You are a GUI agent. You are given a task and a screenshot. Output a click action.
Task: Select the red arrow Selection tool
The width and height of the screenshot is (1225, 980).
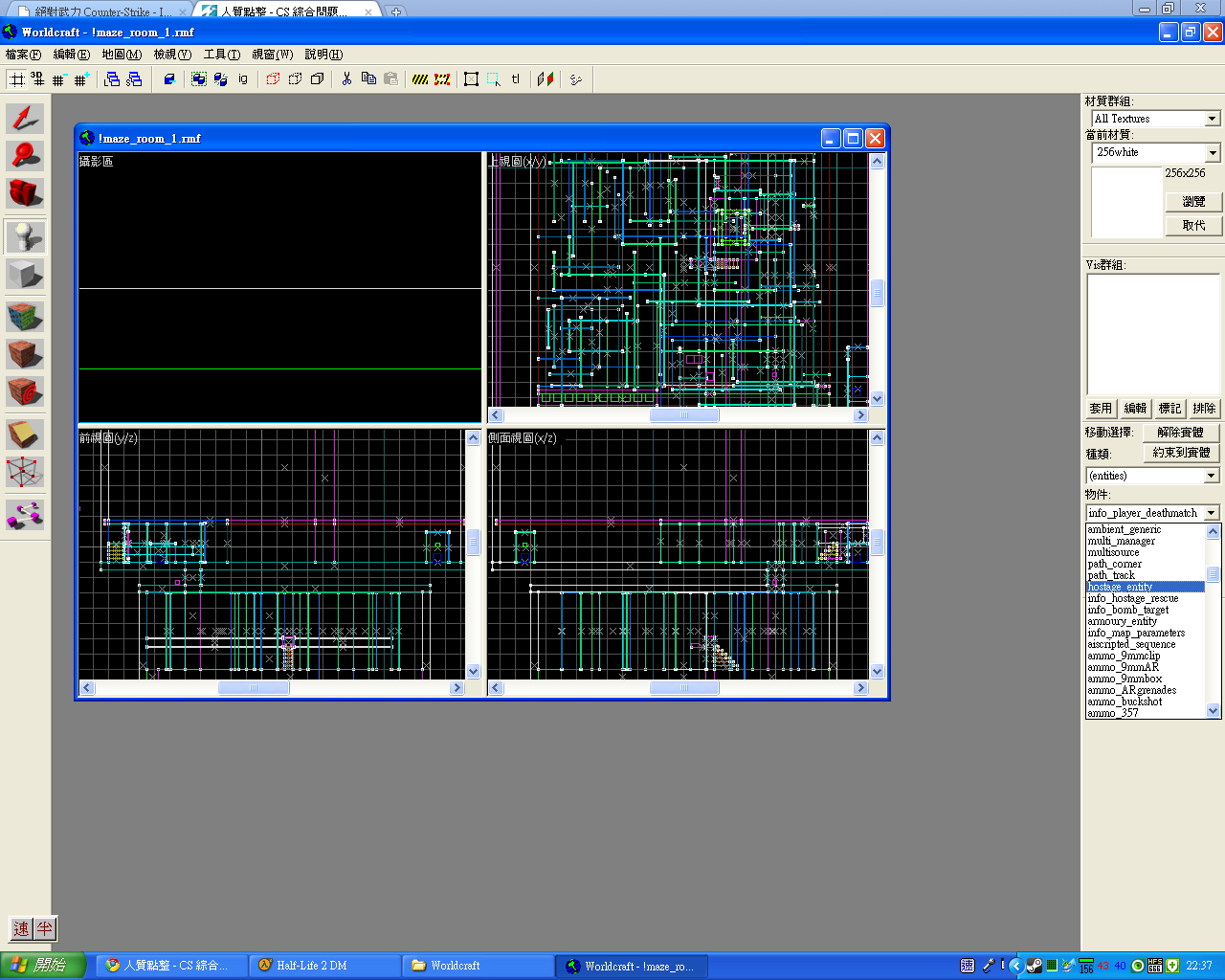click(x=25, y=119)
